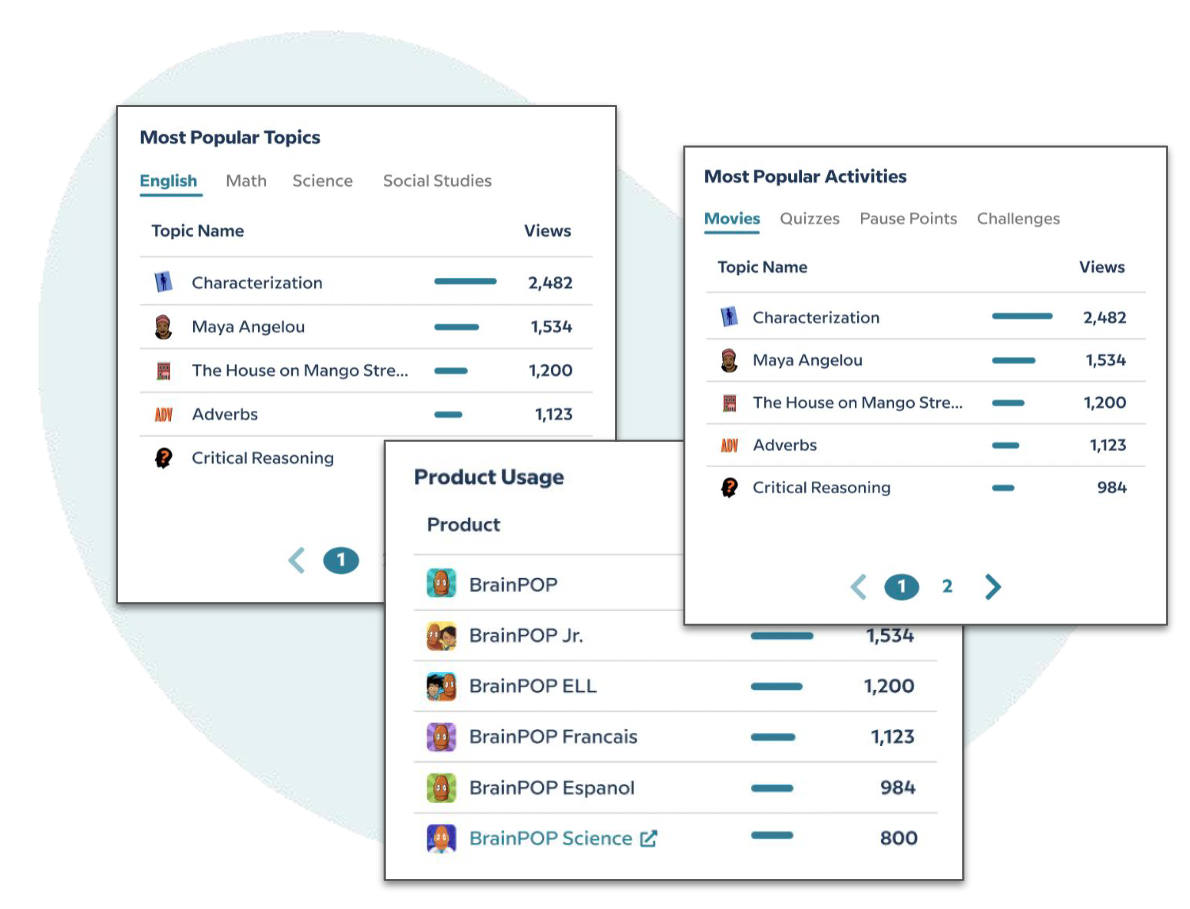Click the BrainPOP Francais usage bar
The image size is (1190, 909).
773,737
